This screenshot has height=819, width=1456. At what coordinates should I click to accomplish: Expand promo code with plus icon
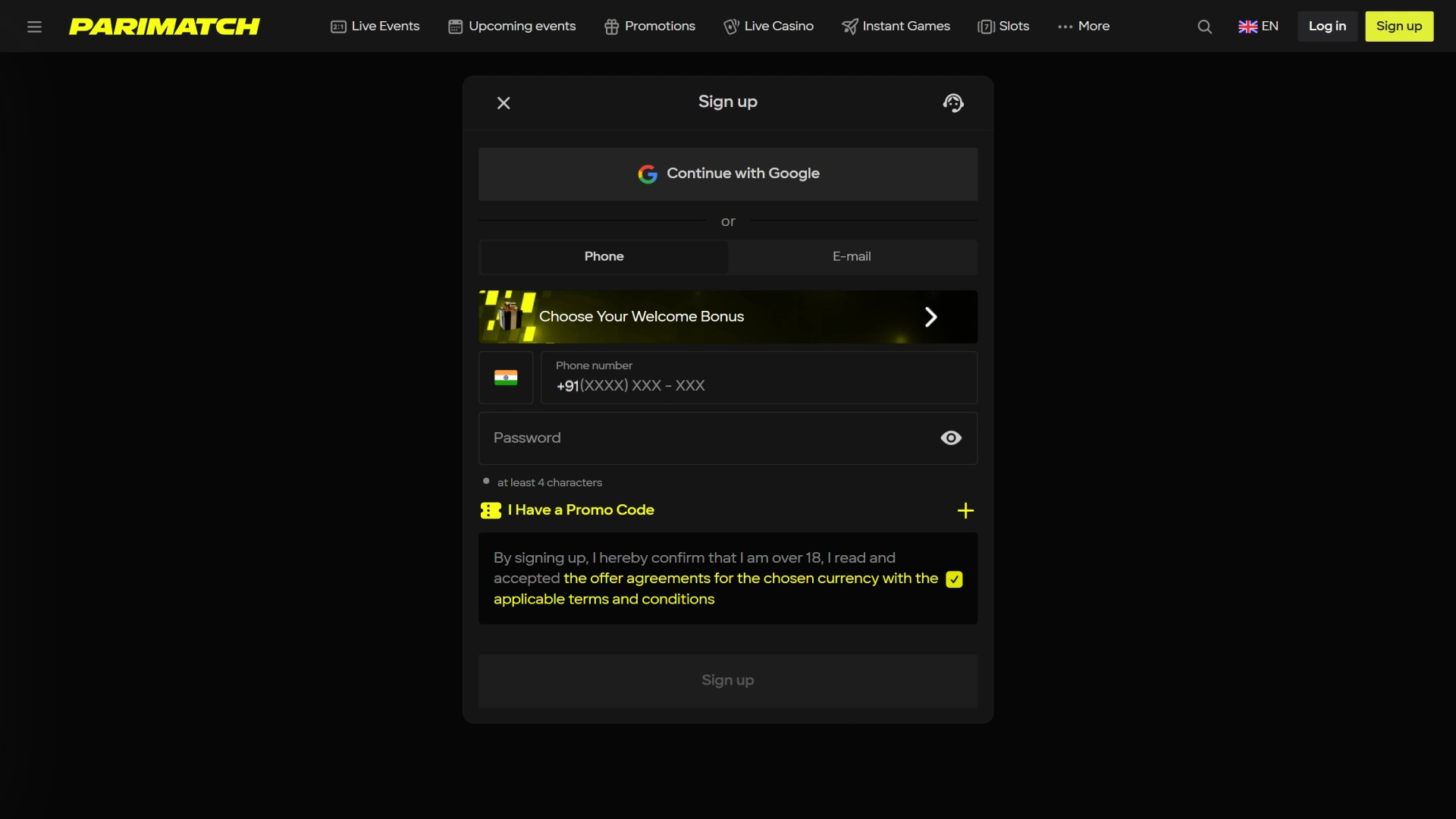point(965,510)
